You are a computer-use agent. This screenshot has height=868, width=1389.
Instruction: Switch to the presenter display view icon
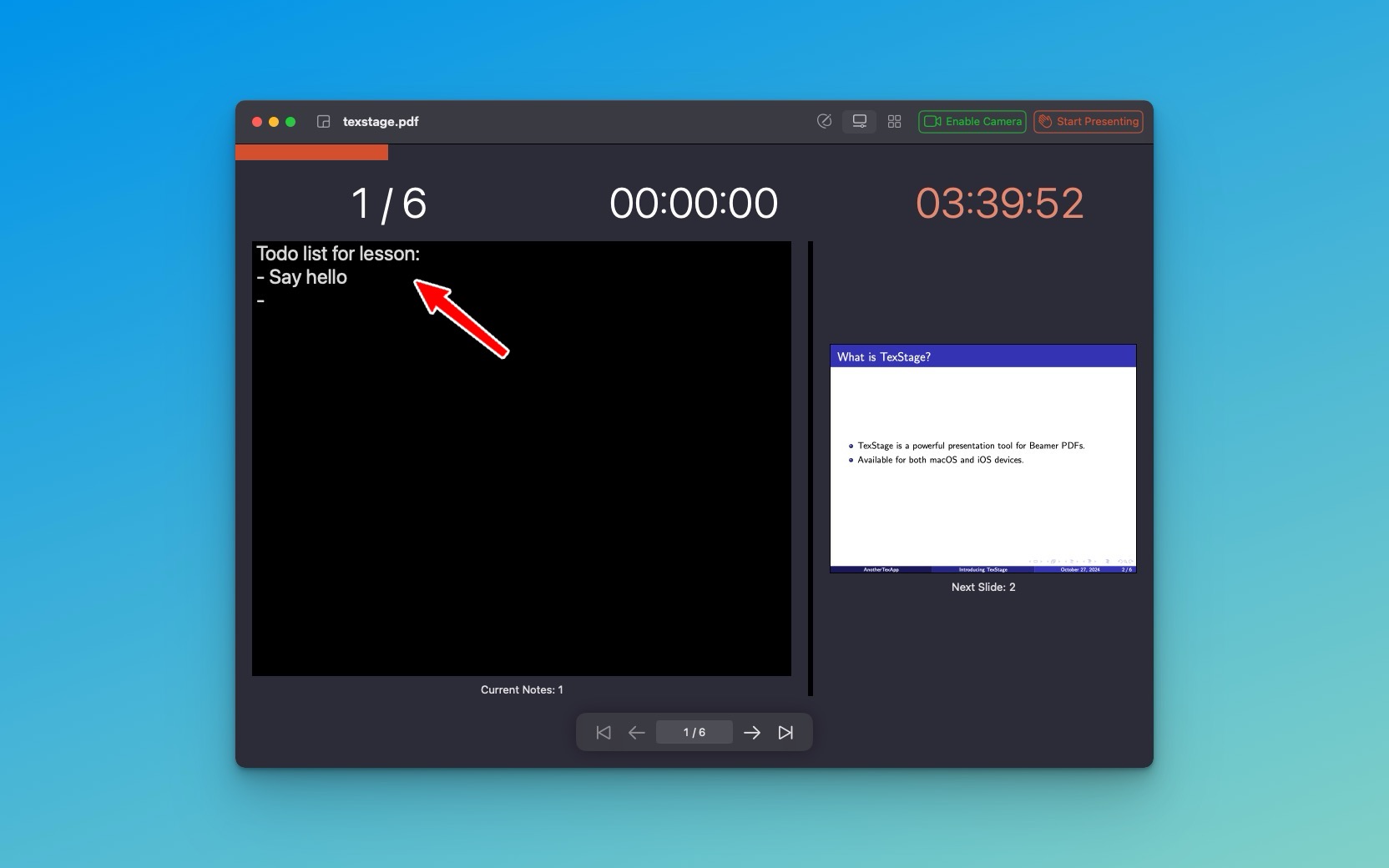(859, 121)
